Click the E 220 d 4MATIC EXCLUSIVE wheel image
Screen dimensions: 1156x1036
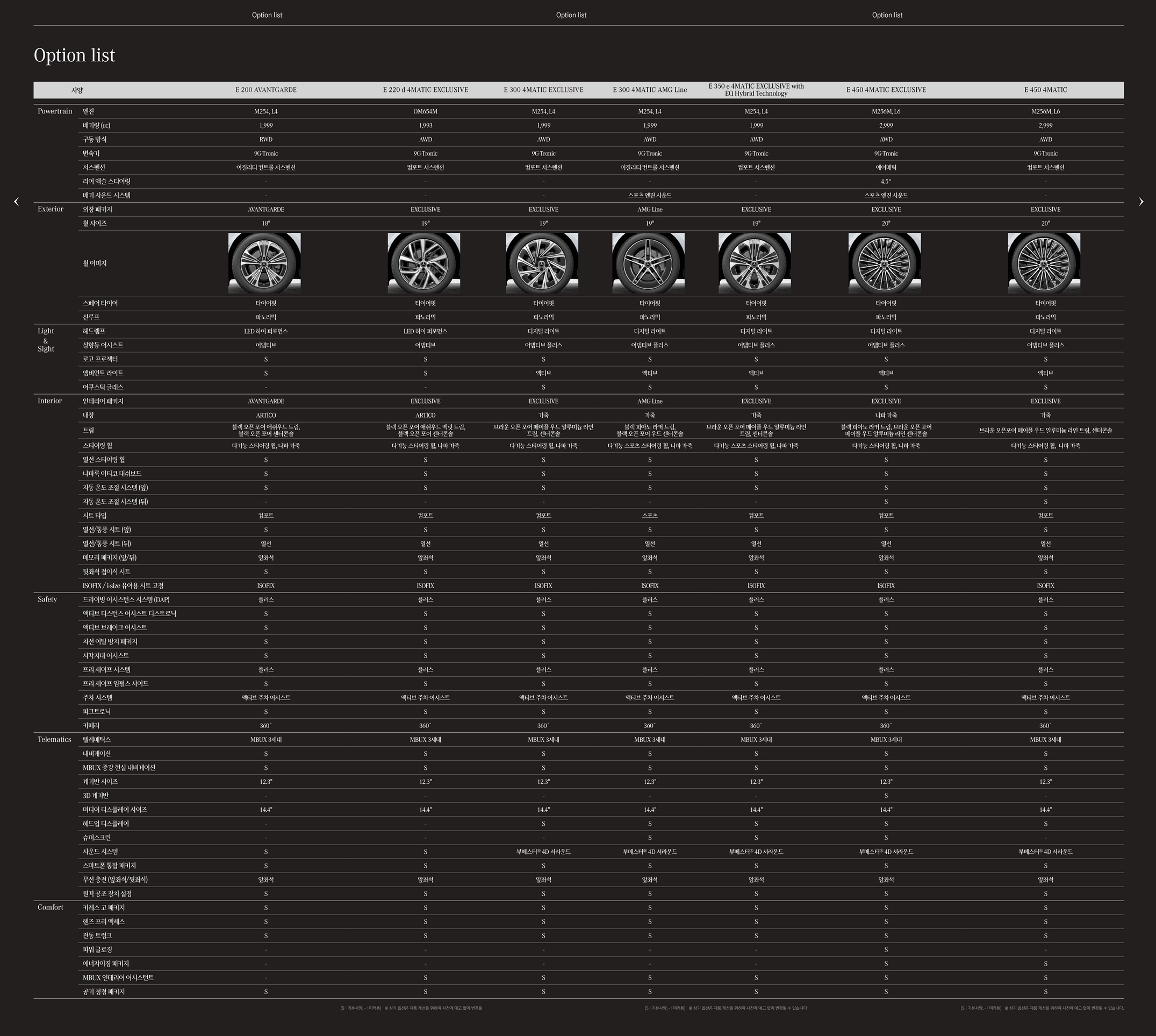click(424, 263)
